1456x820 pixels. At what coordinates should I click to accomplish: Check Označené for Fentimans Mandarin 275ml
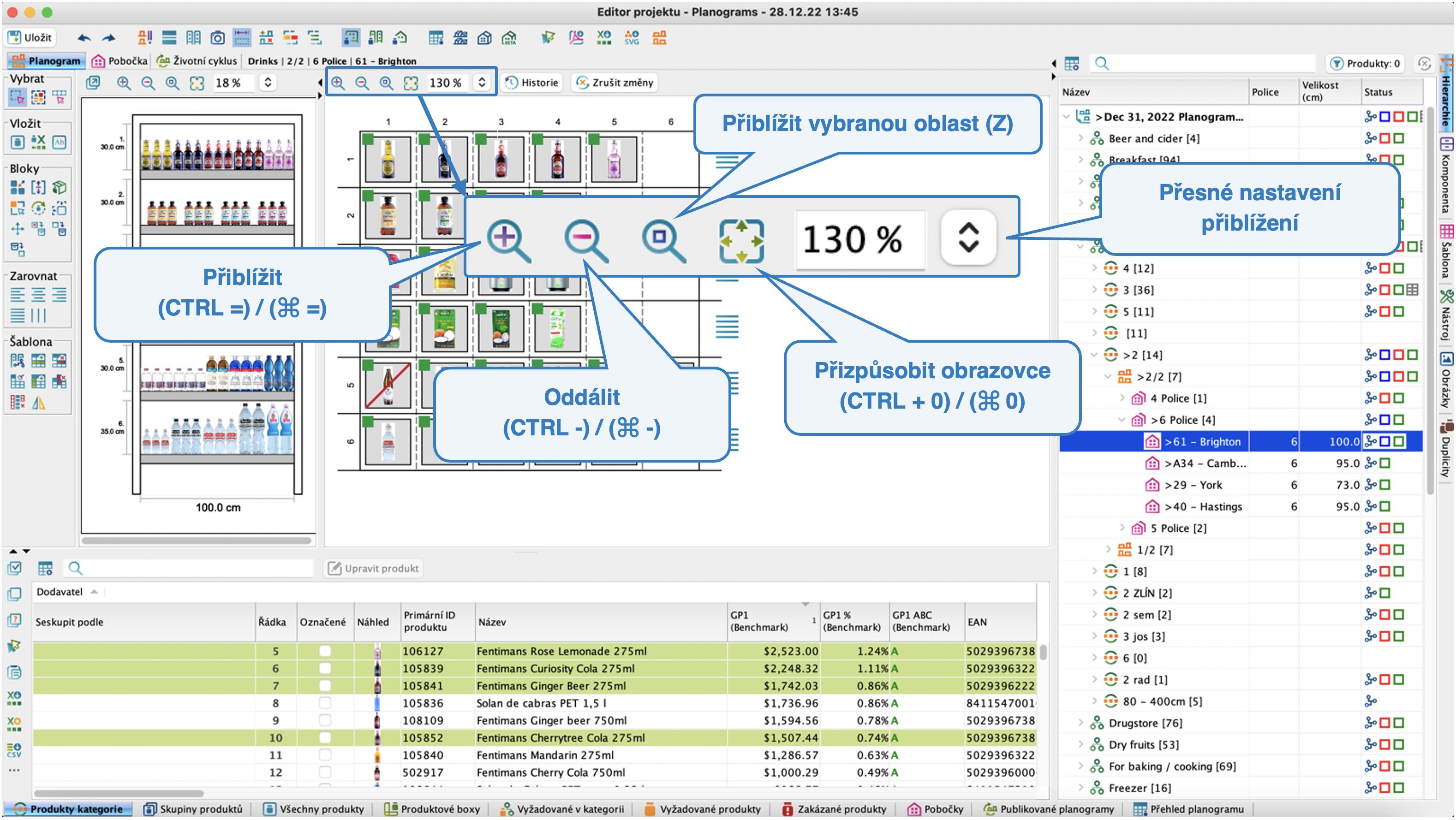pyautogui.click(x=325, y=755)
